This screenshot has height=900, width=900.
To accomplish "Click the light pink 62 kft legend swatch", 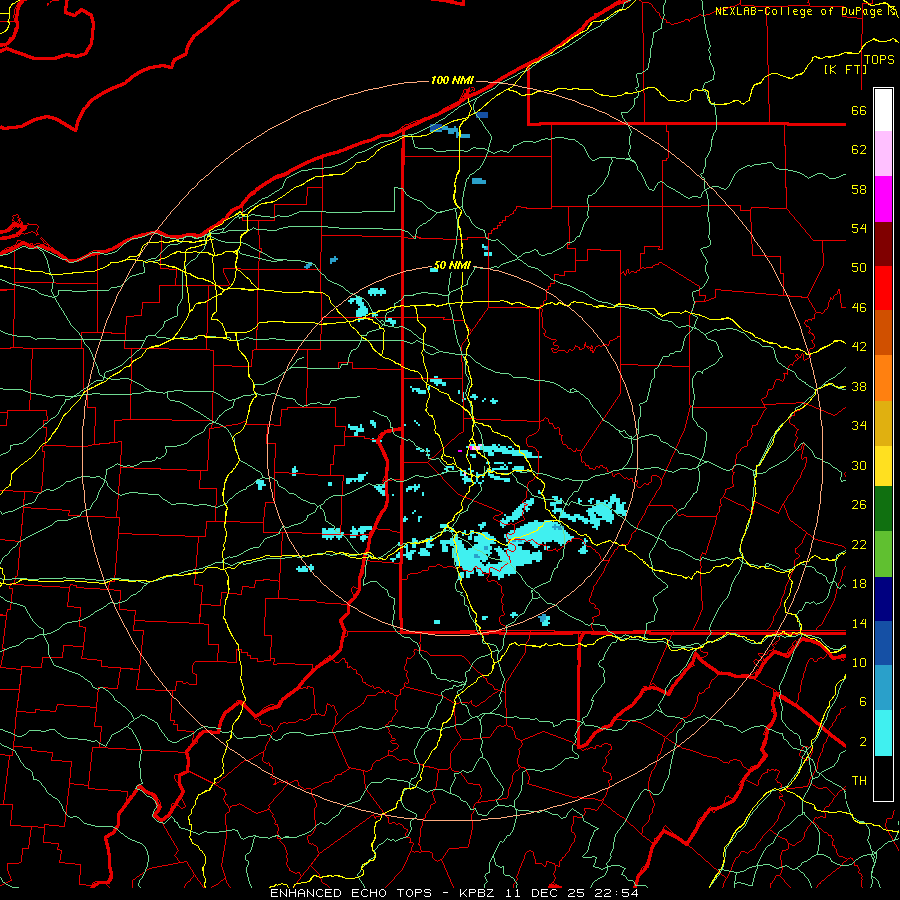I will 883,153.
